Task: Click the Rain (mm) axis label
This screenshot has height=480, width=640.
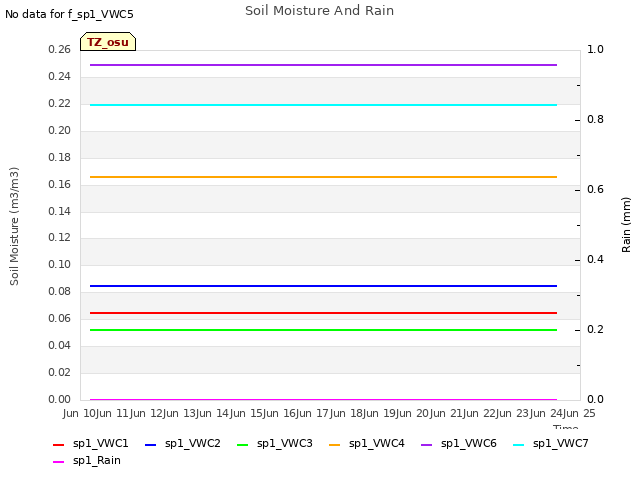Action: (x=626, y=225)
